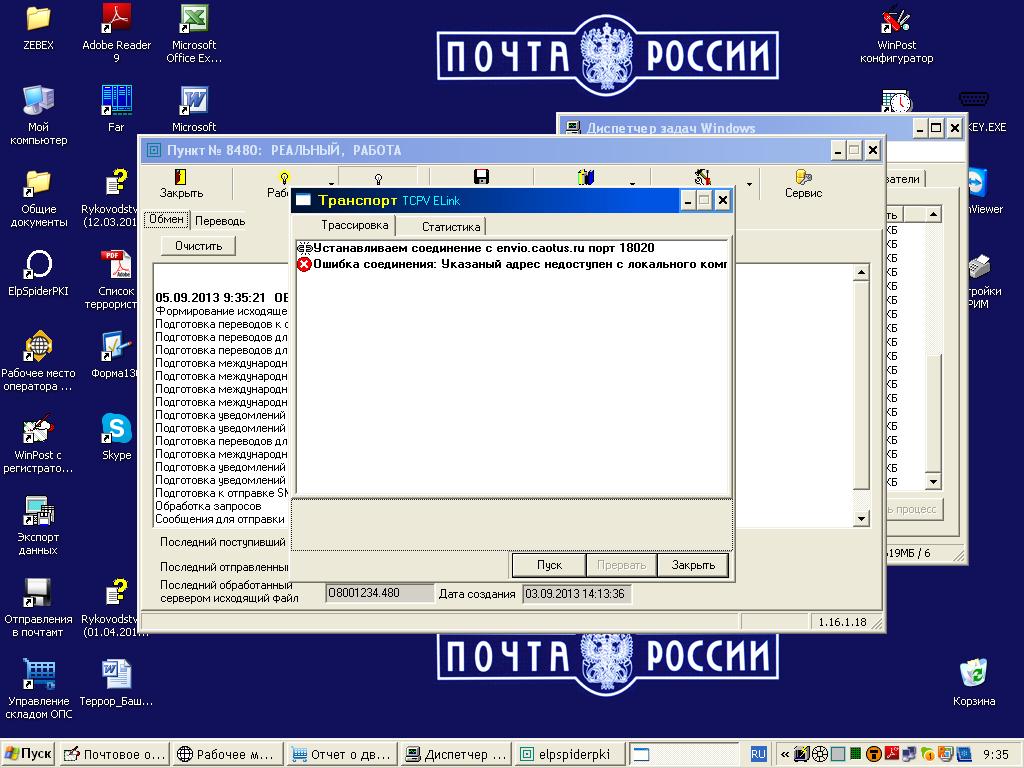Click Task Manager list scrollbar up arrow
This screenshot has width=1024, height=768.
tap(933, 214)
